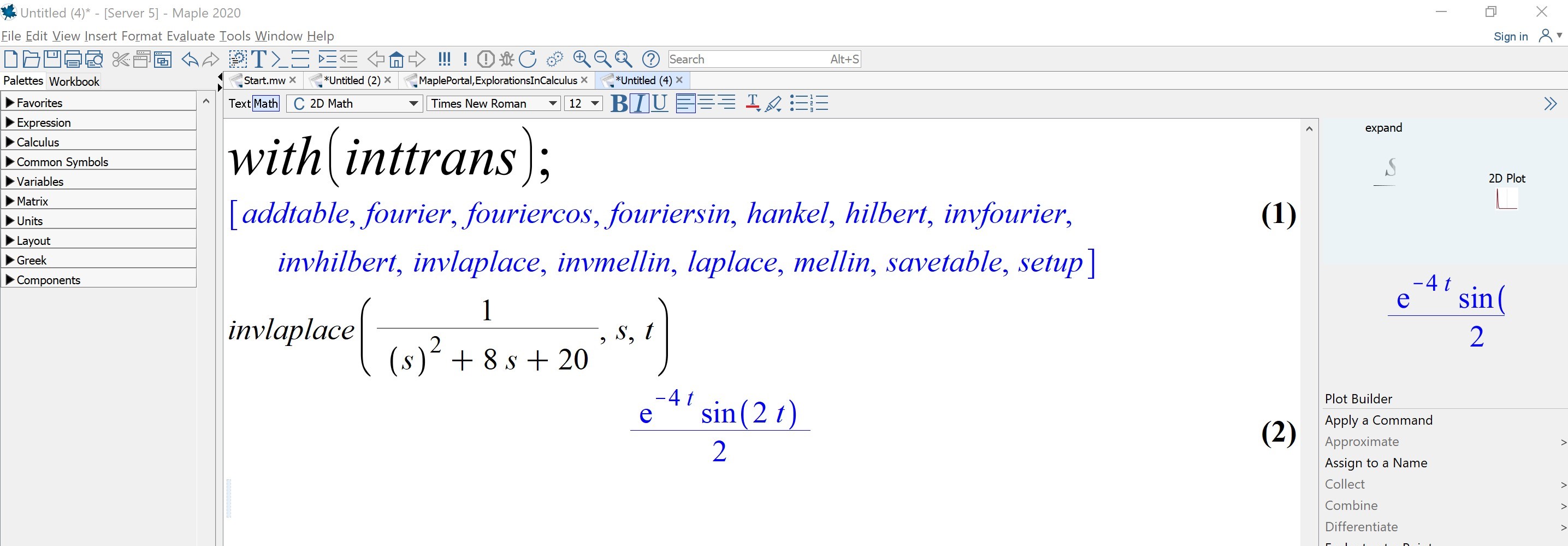
Task: Click the Copy icon in the toolbar
Action: point(142,59)
